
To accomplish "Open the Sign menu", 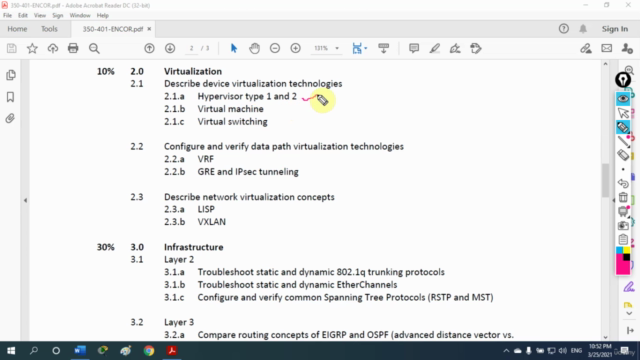I will (58, 16).
